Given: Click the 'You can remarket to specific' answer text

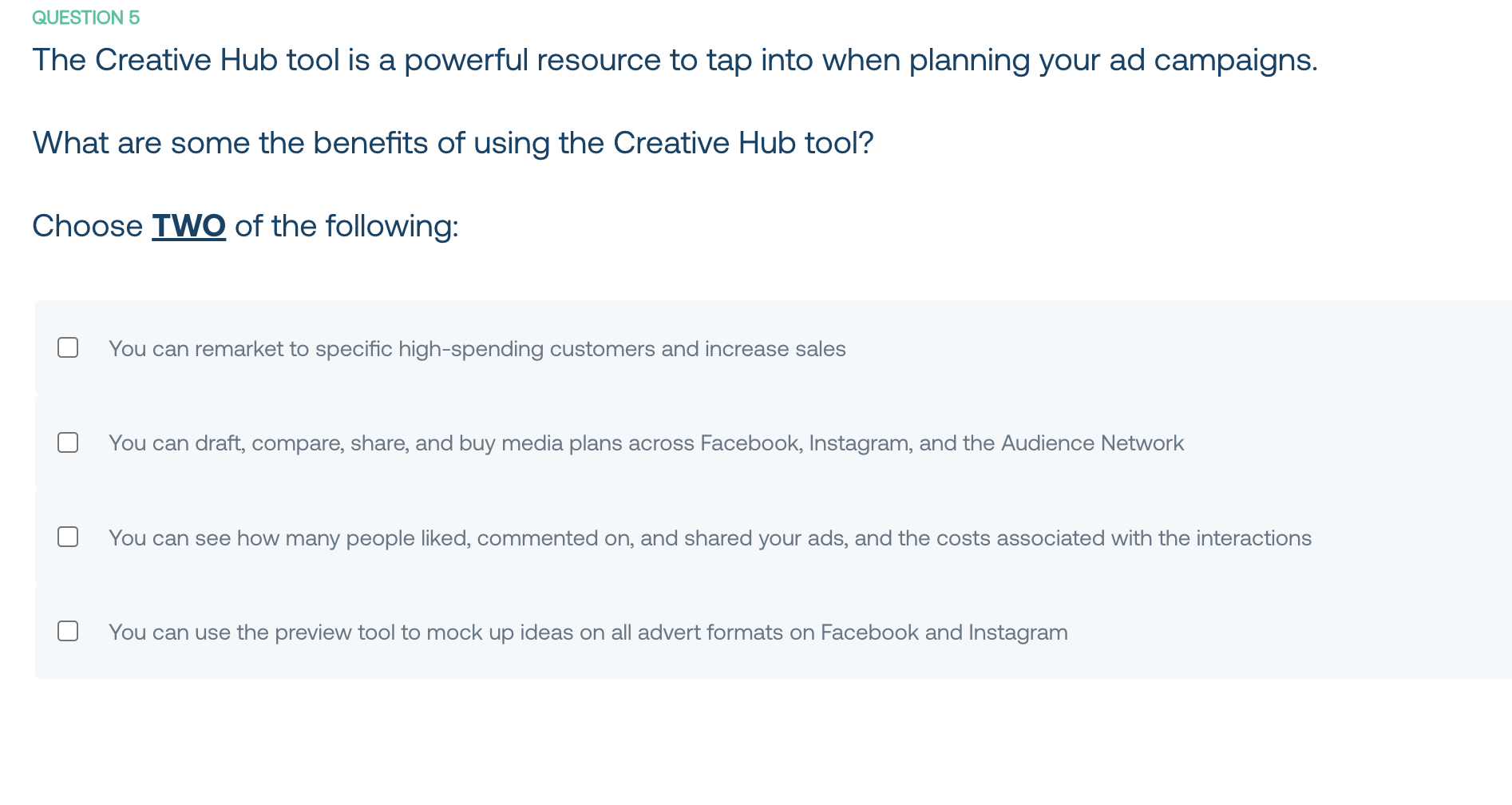Looking at the screenshot, I should pyautogui.click(x=477, y=349).
